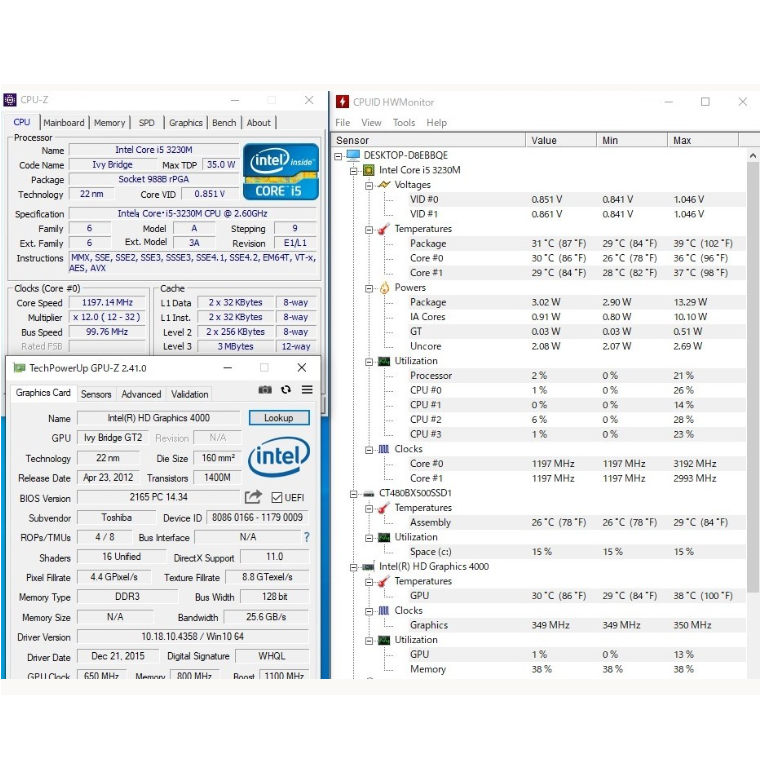The height and width of the screenshot is (779, 779).
Task: Open the Memory tab in CPU-Z
Action: point(110,123)
